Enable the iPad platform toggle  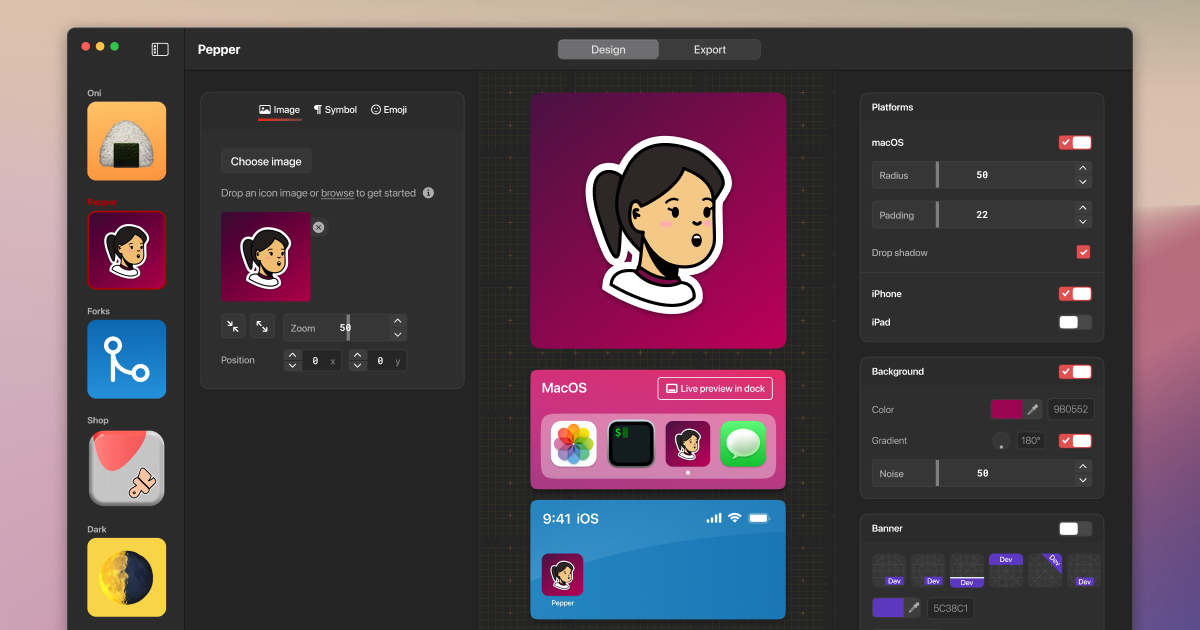[1074, 322]
